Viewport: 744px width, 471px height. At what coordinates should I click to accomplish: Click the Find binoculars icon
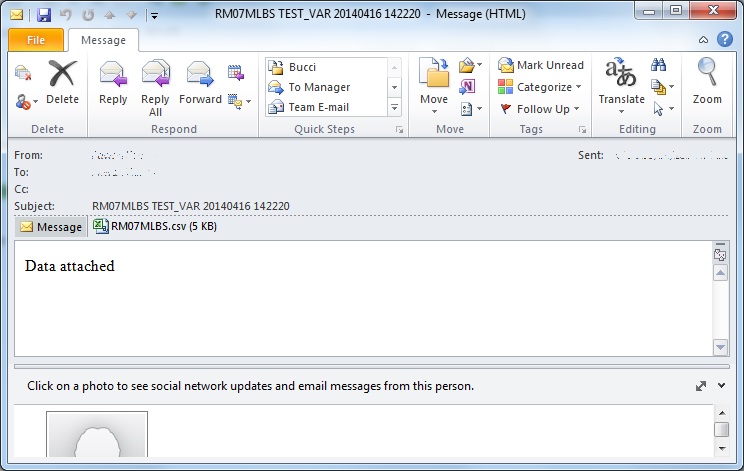point(658,65)
